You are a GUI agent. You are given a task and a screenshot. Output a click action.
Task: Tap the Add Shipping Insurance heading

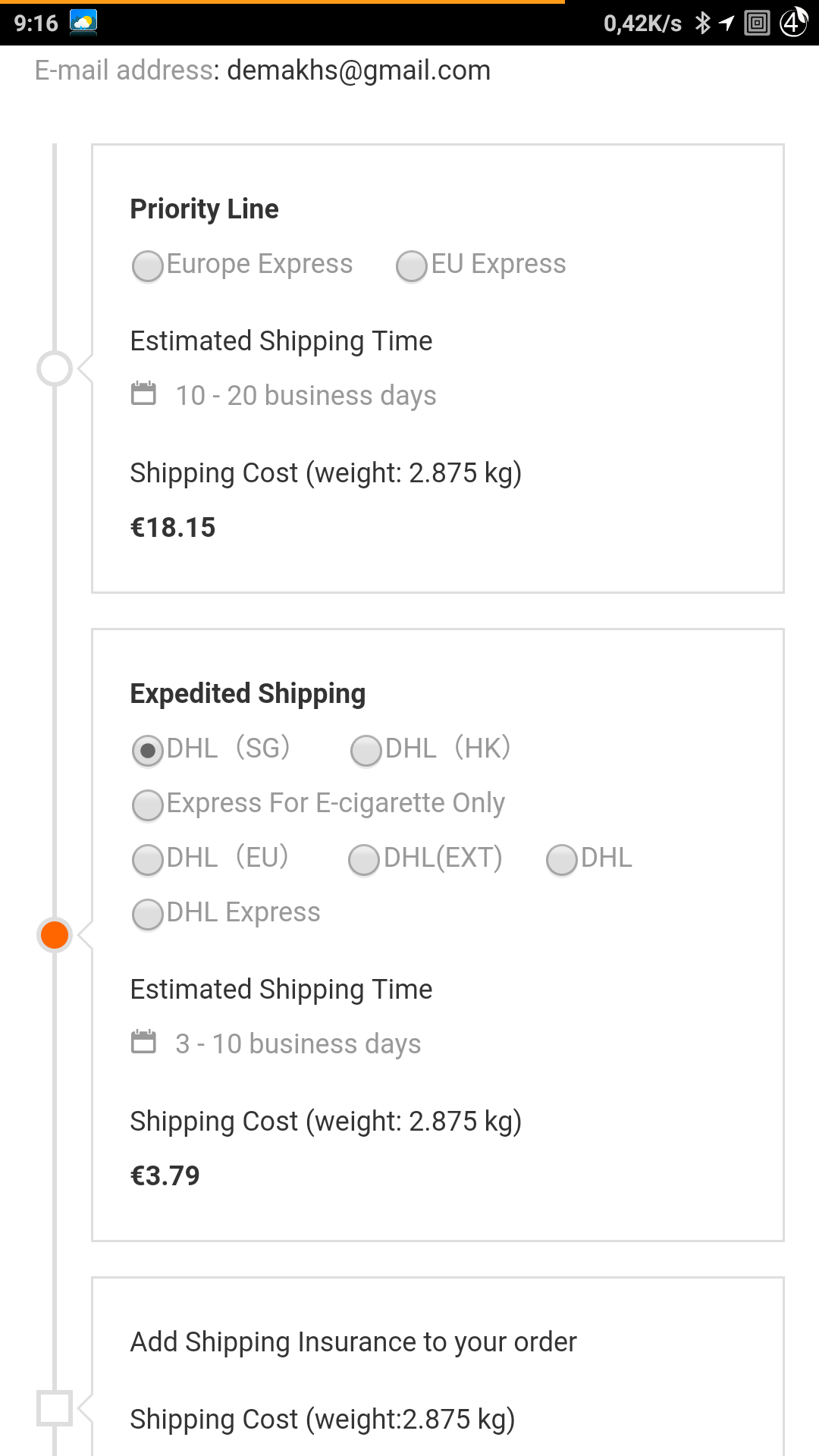(x=353, y=1342)
